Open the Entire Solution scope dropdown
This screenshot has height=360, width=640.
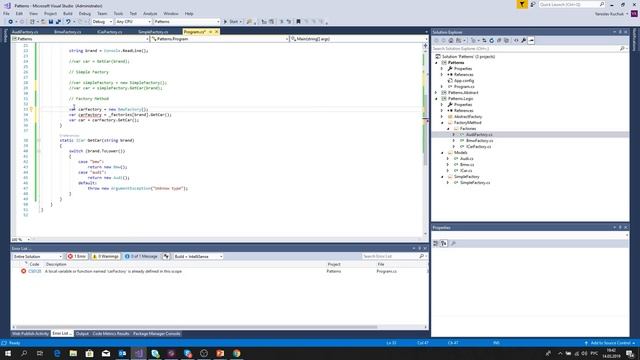(x=37, y=256)
